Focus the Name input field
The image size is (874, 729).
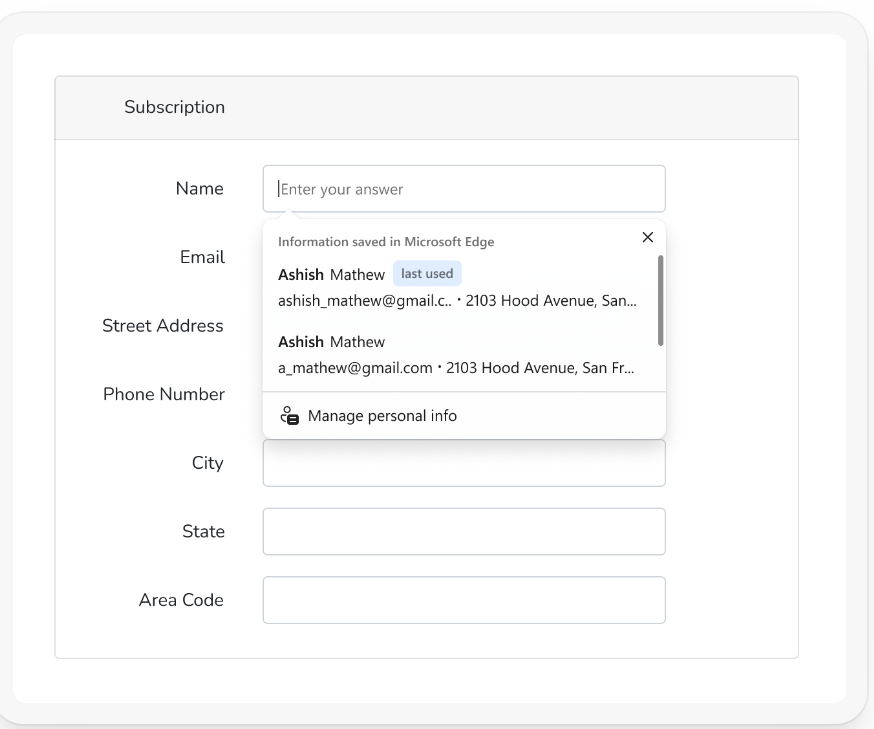(464, 189)
